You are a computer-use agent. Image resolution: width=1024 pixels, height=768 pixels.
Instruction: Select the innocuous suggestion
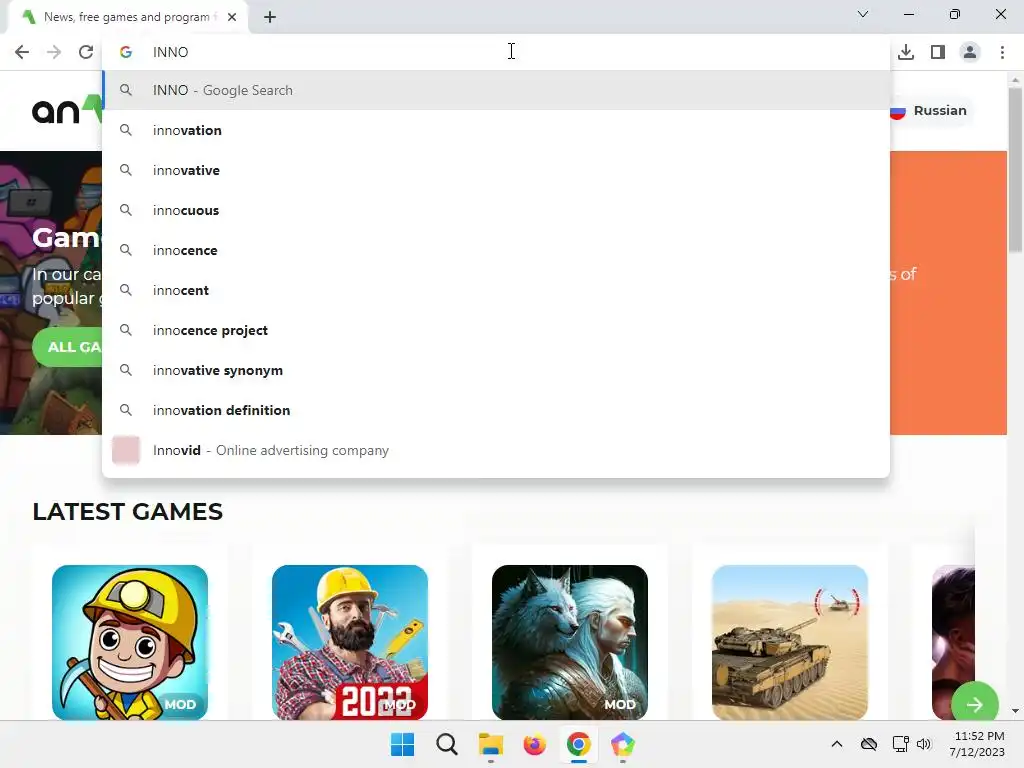[x=496, y=210]
